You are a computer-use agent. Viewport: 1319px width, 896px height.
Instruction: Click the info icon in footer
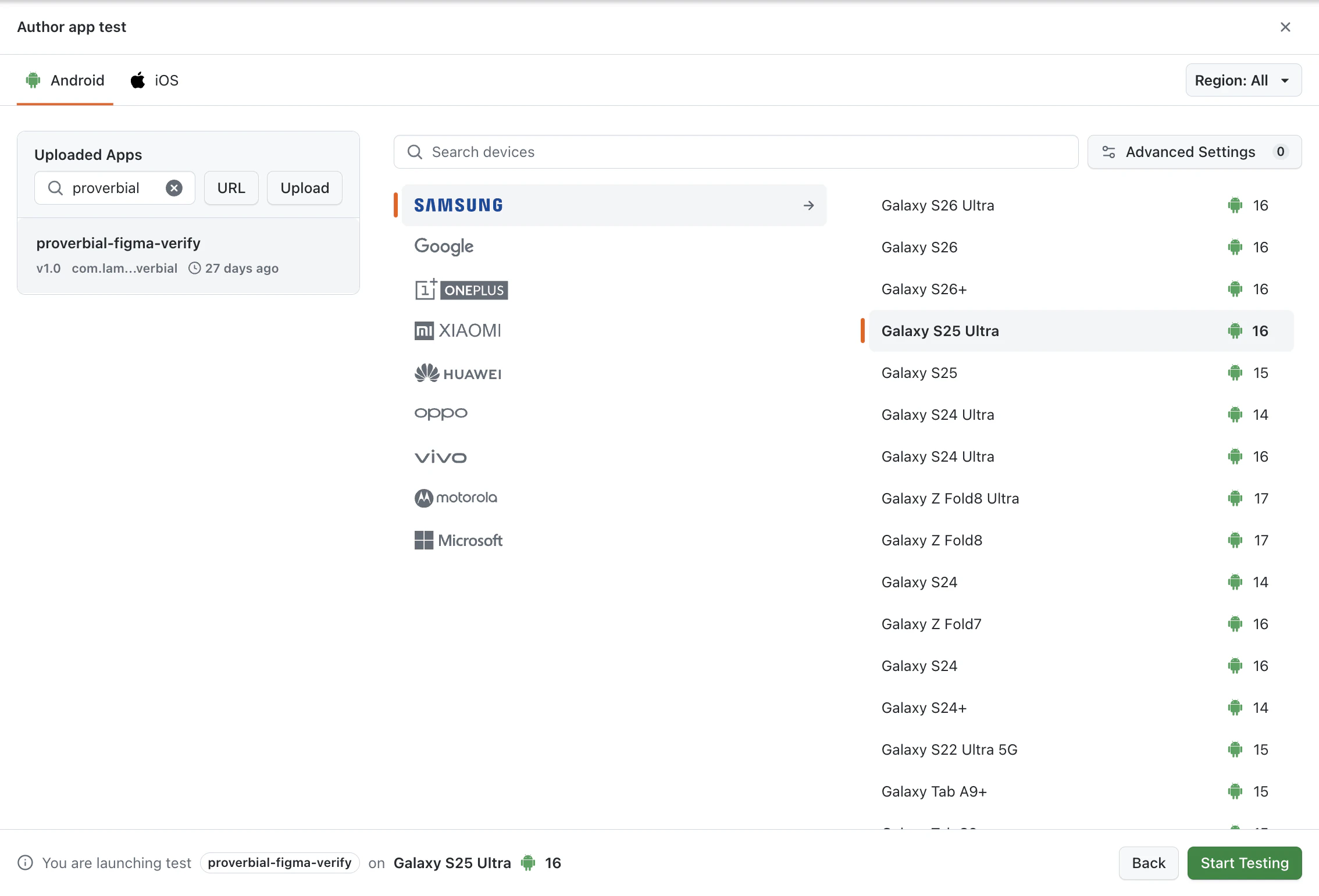pos(25,863)
